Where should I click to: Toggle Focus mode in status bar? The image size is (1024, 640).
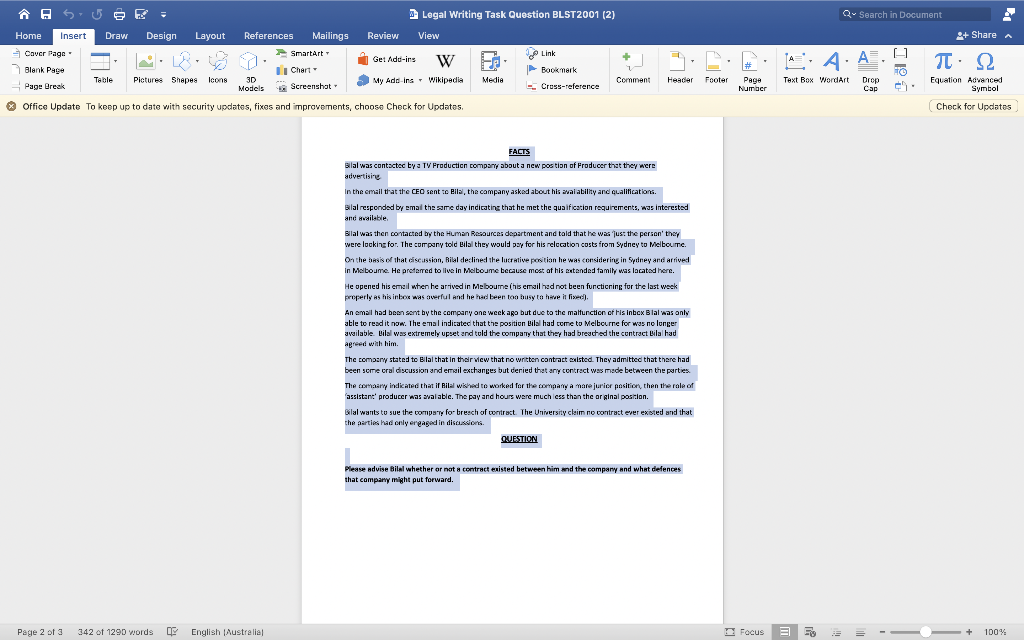point(744,632)
